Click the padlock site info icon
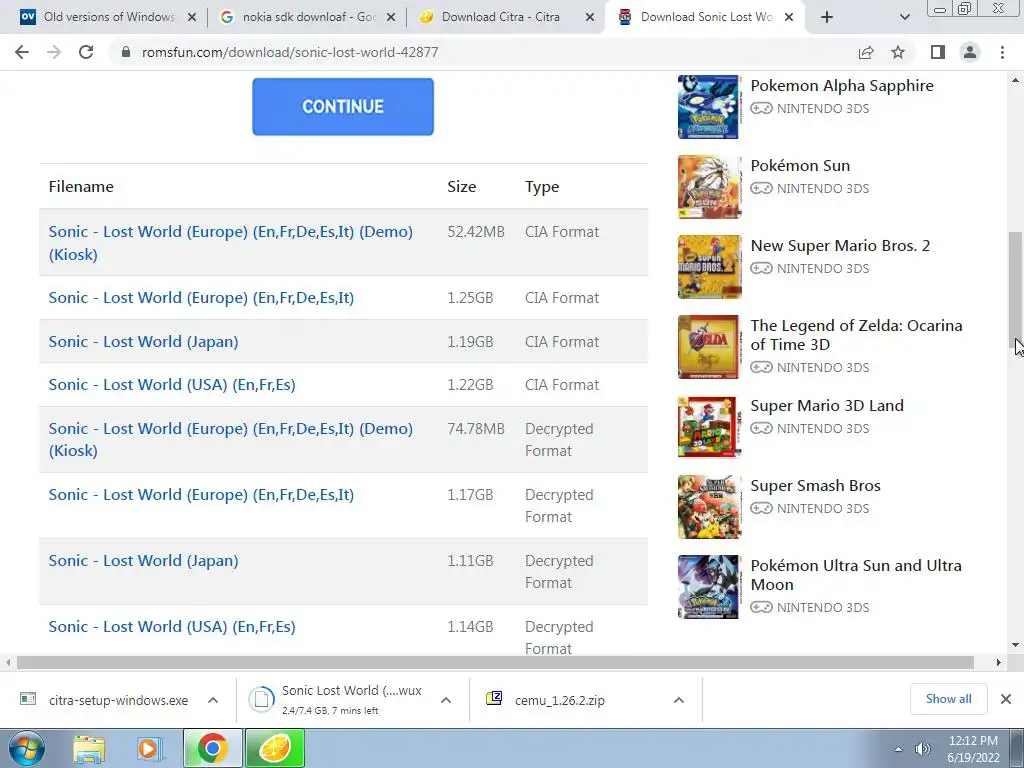Image resolution: width=1024 pixels, height=768 pixels. (x=125, y=52)
